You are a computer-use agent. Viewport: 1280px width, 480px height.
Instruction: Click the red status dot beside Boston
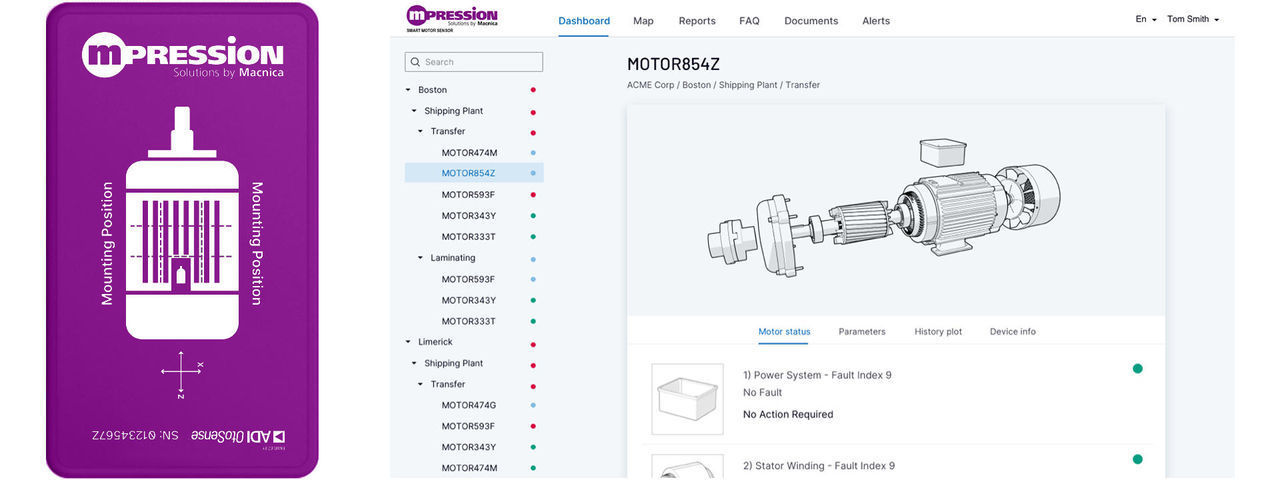click(x=533, y=90)
